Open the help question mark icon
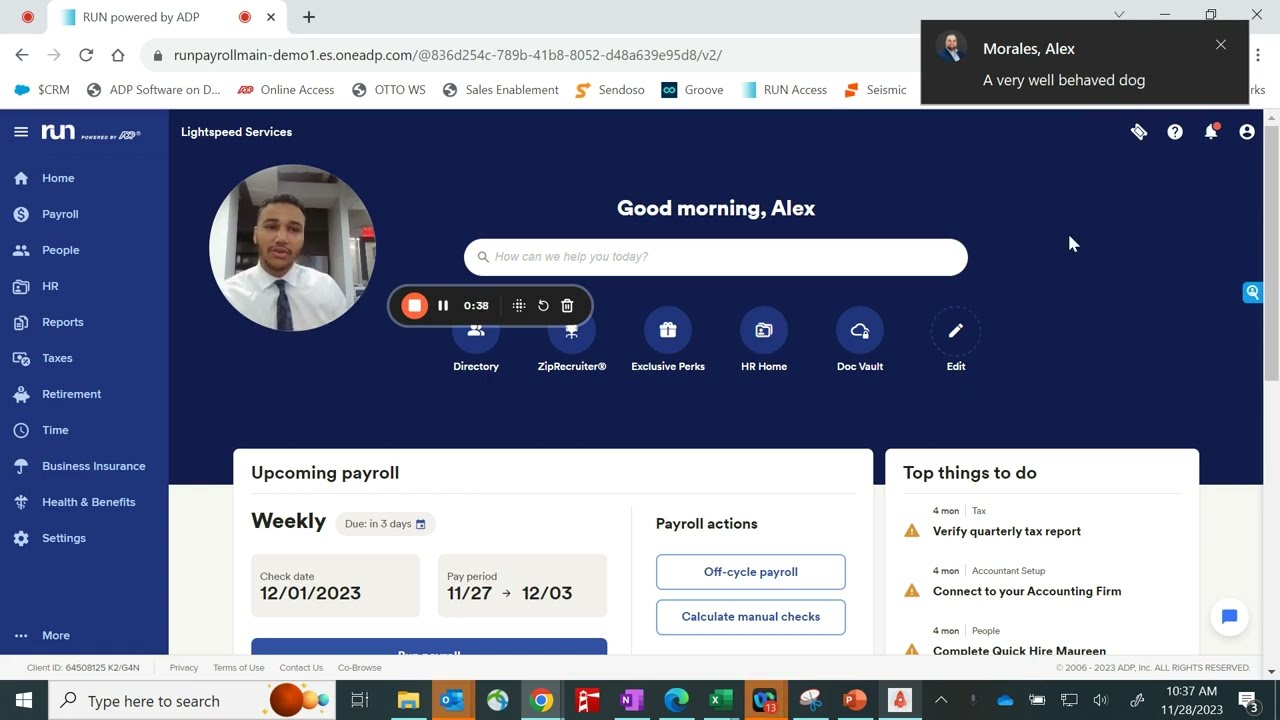Screen dimensions: 1280x720 pyautogui.click(x=1175, y=132)
